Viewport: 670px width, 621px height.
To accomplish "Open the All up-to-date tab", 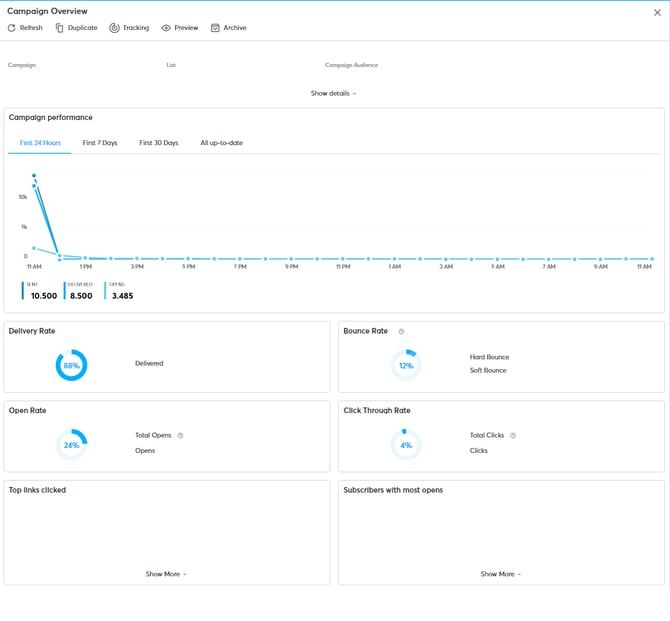I will coord(222,143).
